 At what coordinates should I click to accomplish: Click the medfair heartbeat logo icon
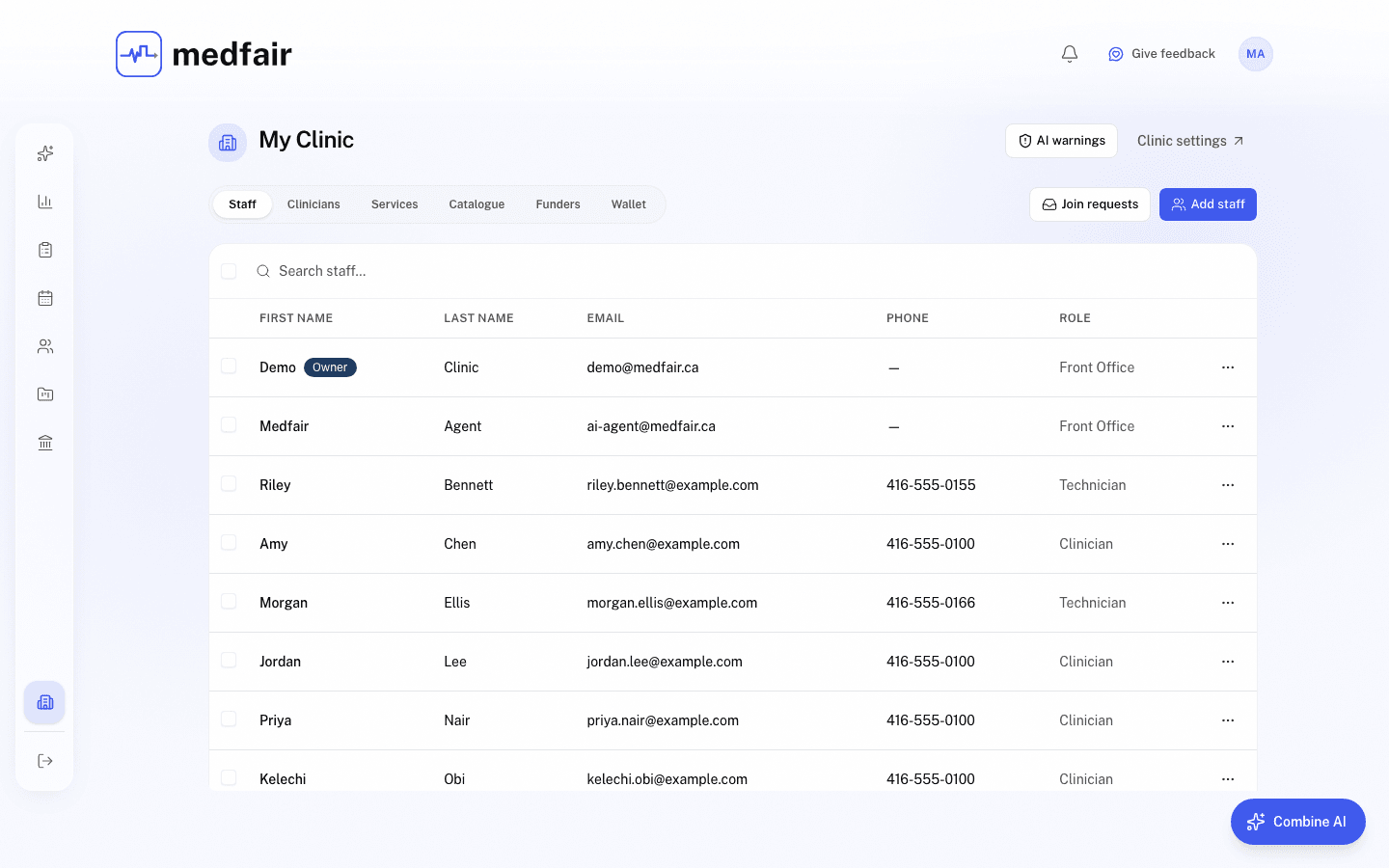pos(139,54)
